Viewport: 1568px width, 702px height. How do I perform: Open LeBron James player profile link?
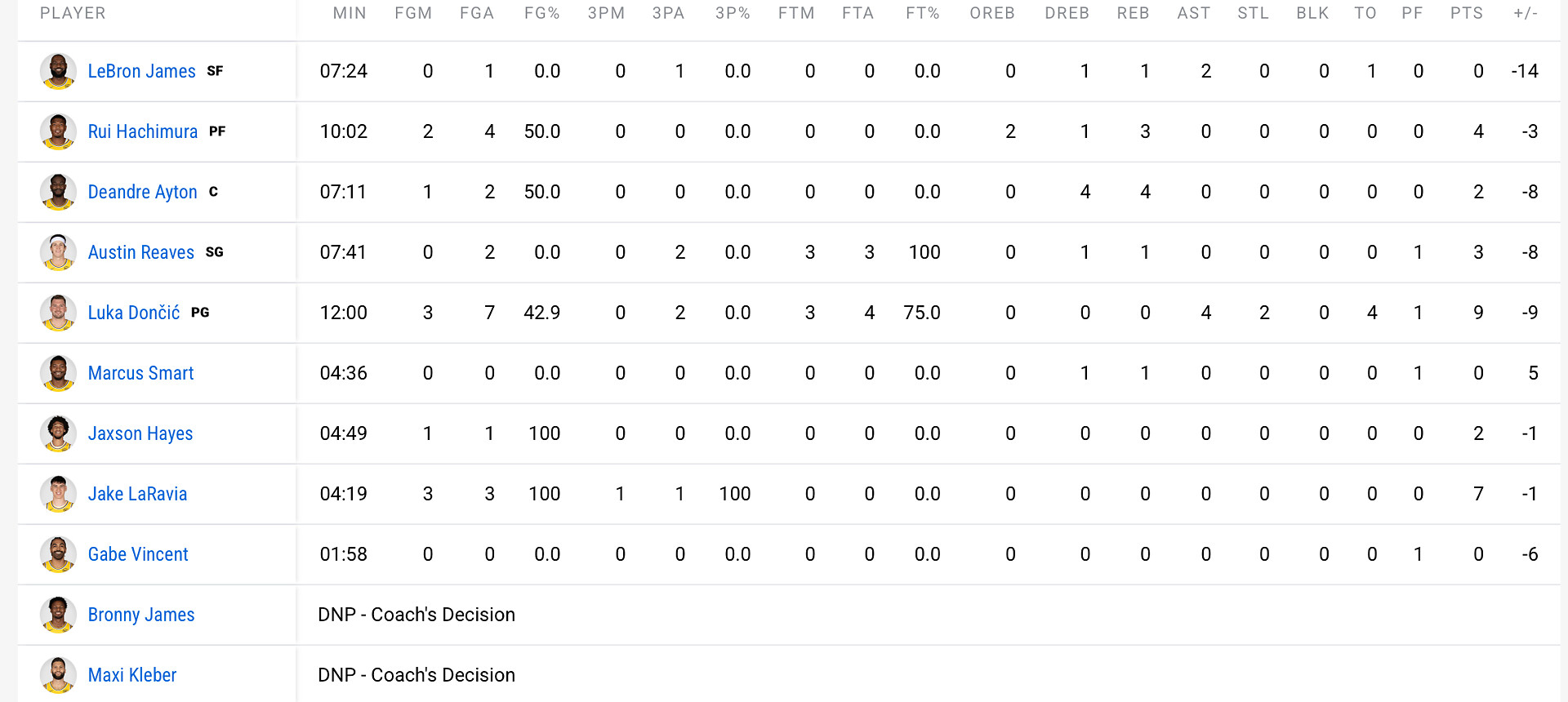pyautogui.click(x=141, y=71)
